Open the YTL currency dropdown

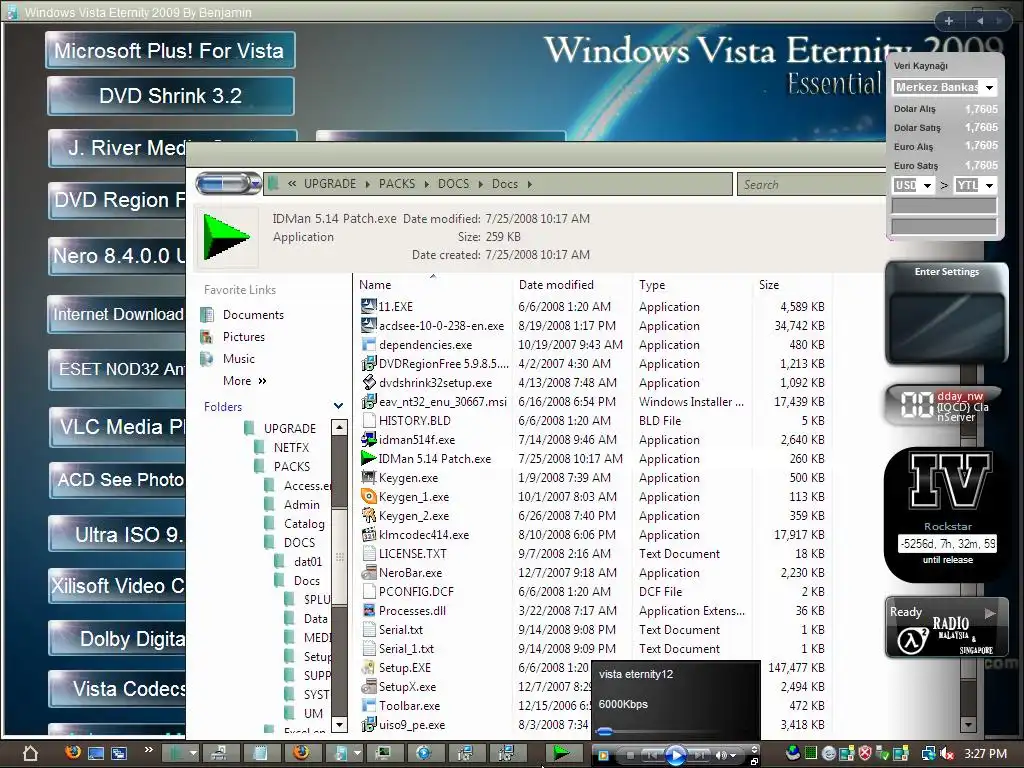[975, 185]
